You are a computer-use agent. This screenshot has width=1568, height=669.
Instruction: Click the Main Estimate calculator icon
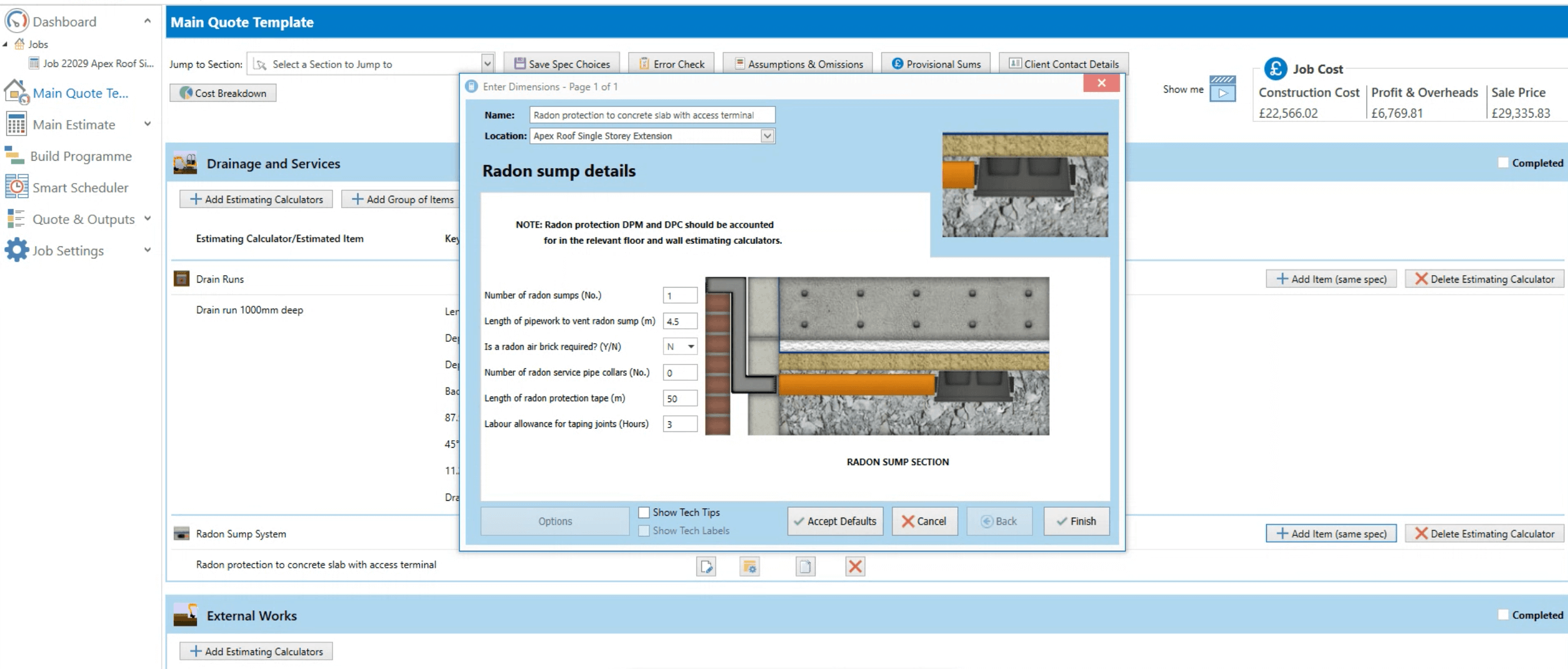point(16,124)
